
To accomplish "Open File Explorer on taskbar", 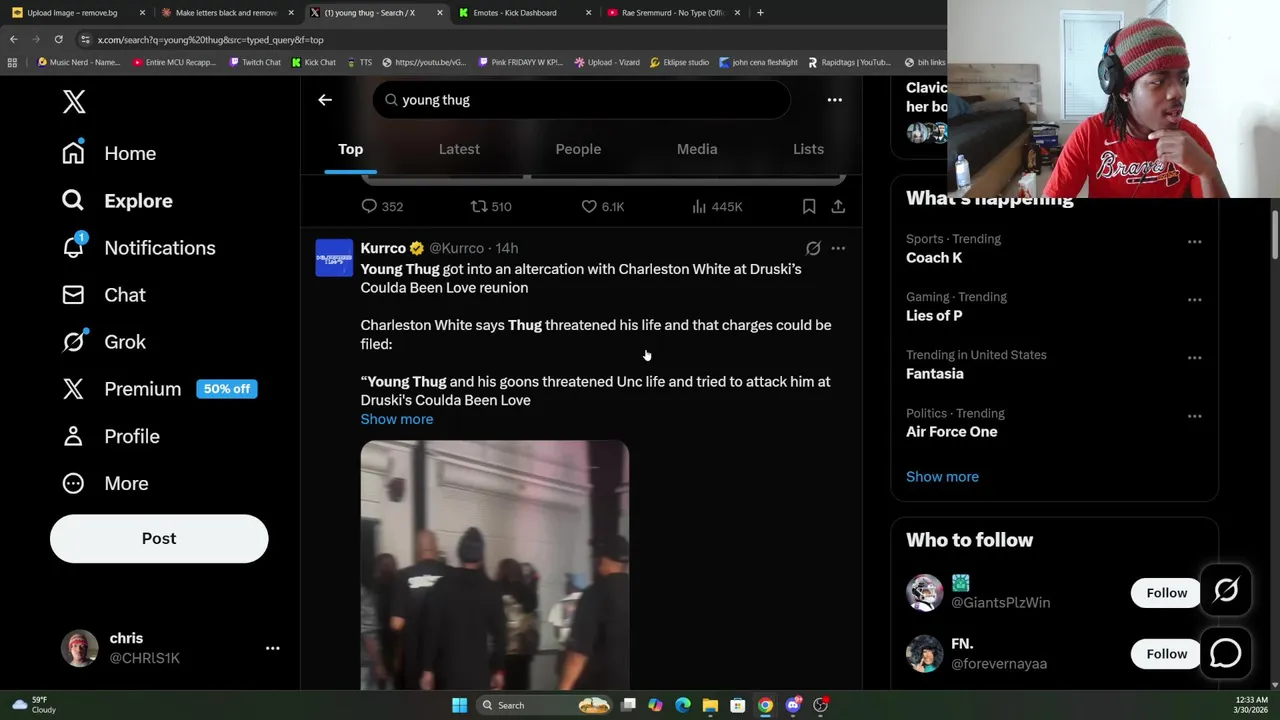I will click(710, 705).
